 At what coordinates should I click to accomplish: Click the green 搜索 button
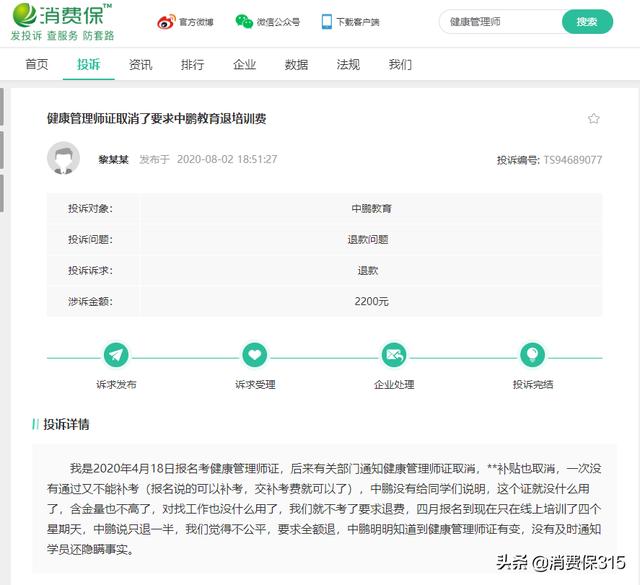(x=587, y=22)
